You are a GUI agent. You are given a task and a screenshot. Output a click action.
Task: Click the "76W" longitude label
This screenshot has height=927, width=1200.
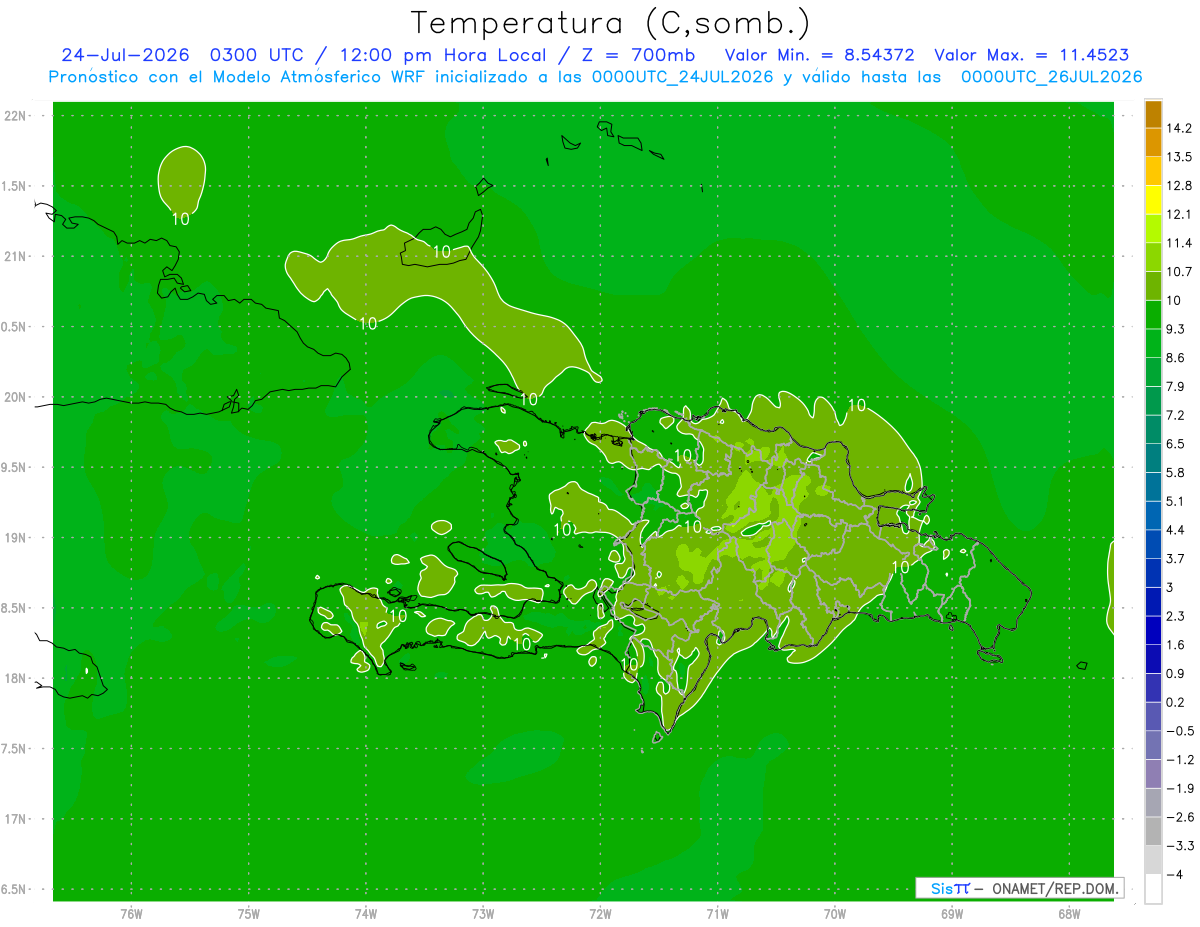coord(131,913)
